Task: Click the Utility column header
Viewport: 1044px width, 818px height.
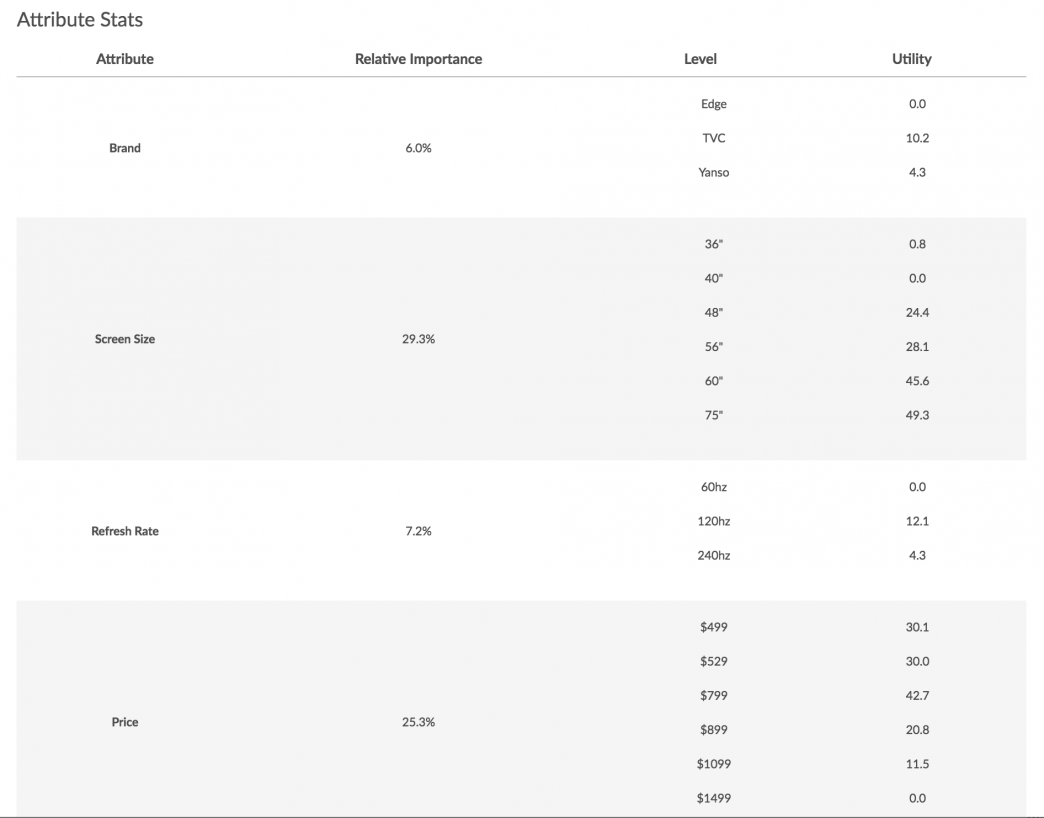Action: click(x=911, y=59)
